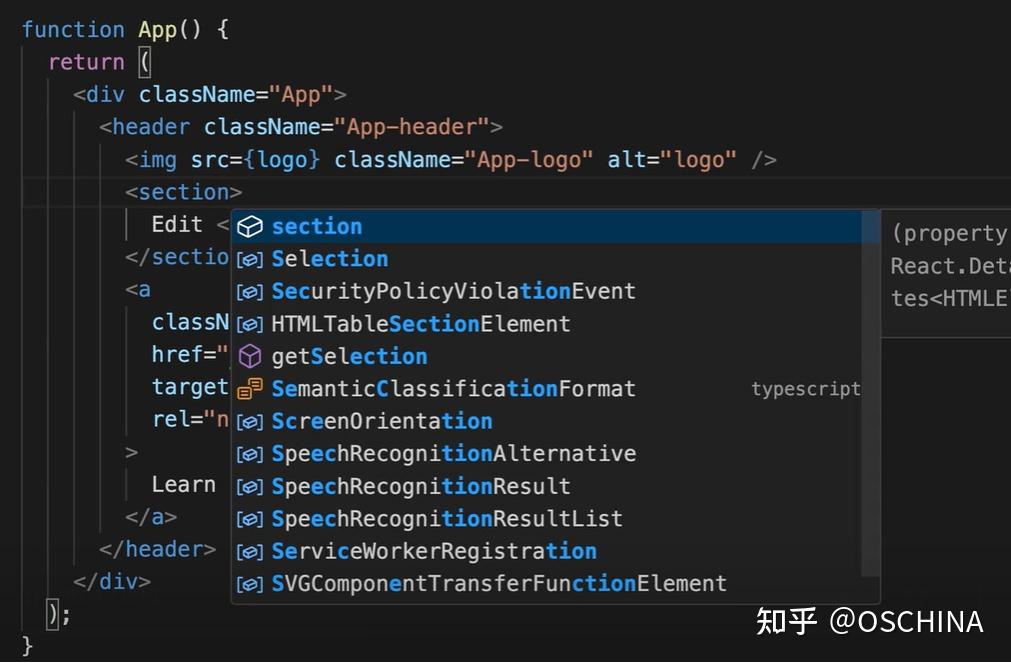This screenshot has height=663, width=1011.
Task: Select the section autocomplete suggestion
Action: [316, 227]
